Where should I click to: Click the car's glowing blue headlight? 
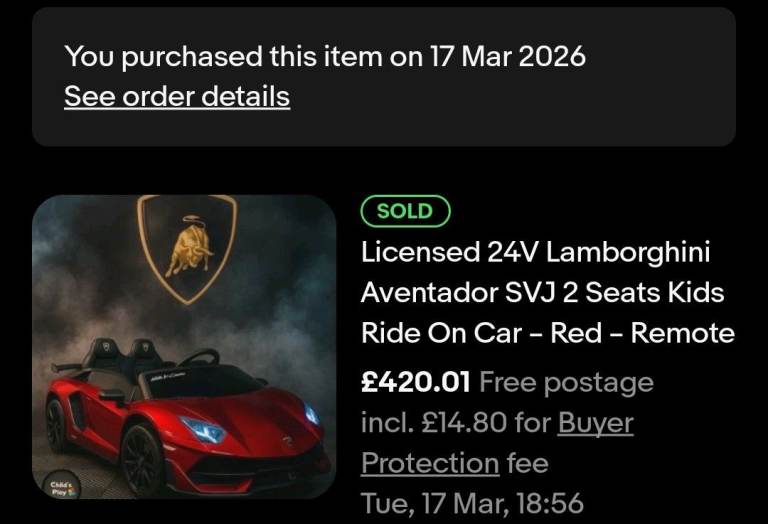[205, 431]
